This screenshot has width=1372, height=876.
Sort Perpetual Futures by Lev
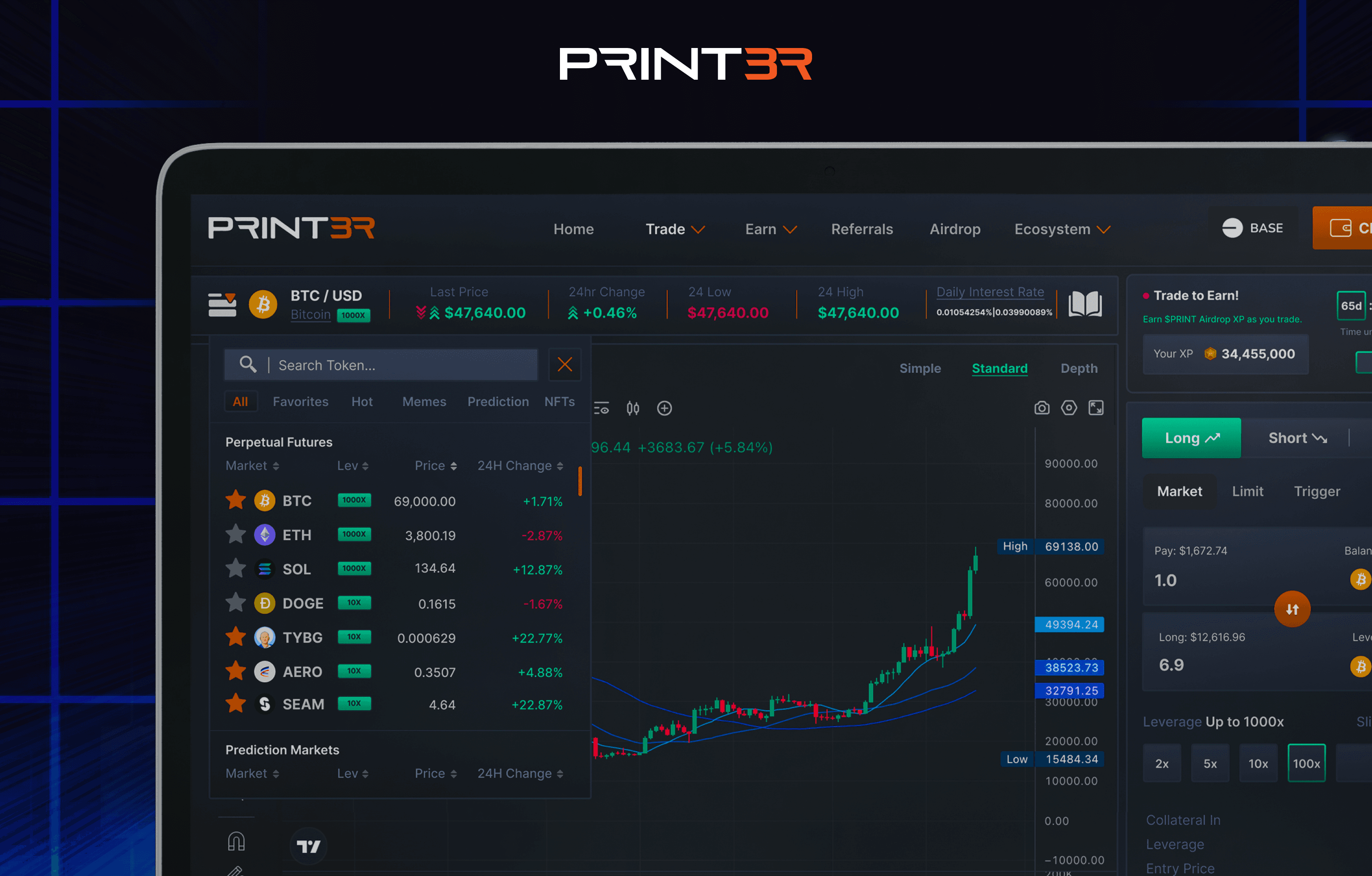click(x=353, y=465)
